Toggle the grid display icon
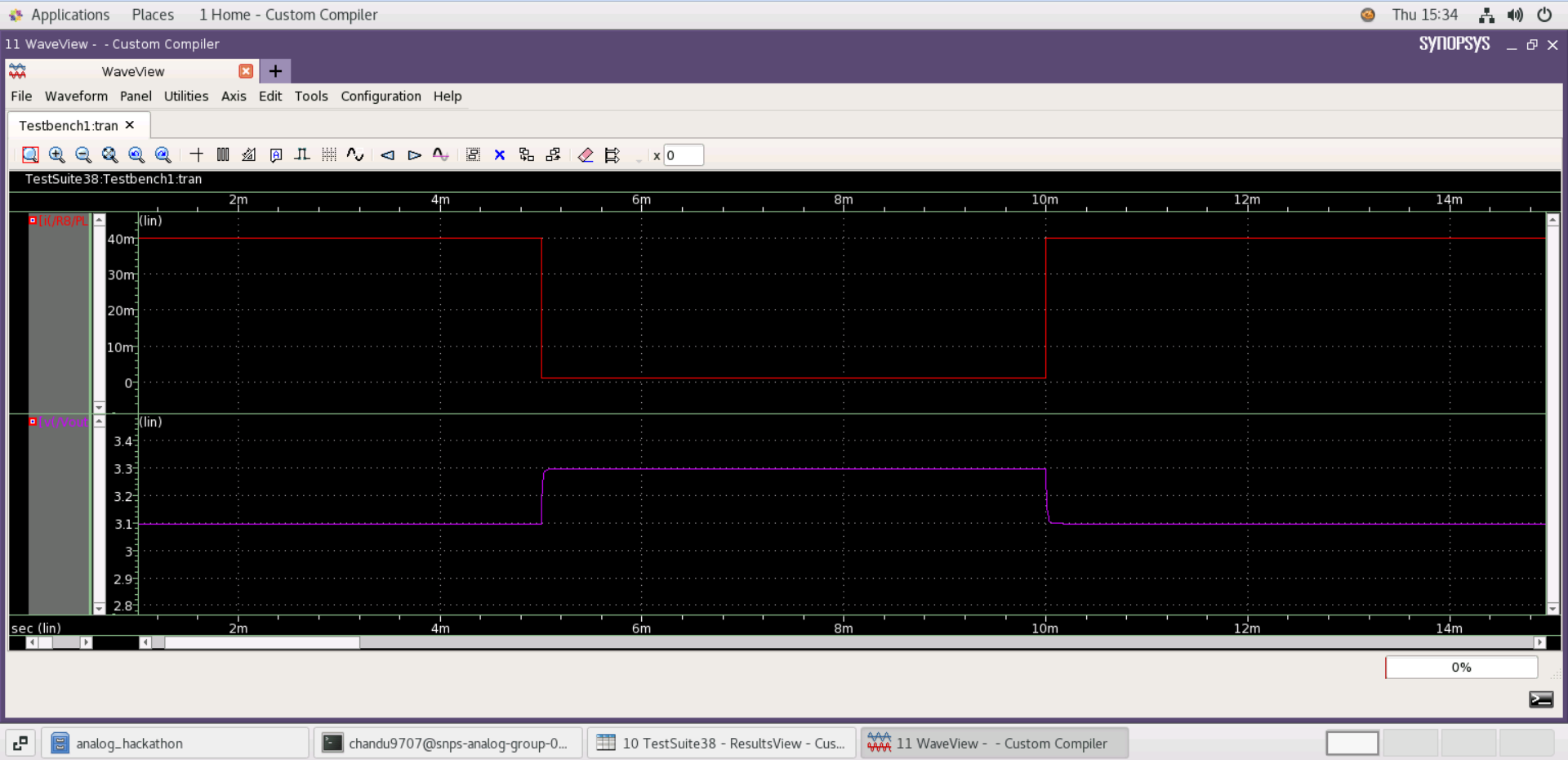Viewport: 1568px width, 760px height. click(x=329, y=154)
